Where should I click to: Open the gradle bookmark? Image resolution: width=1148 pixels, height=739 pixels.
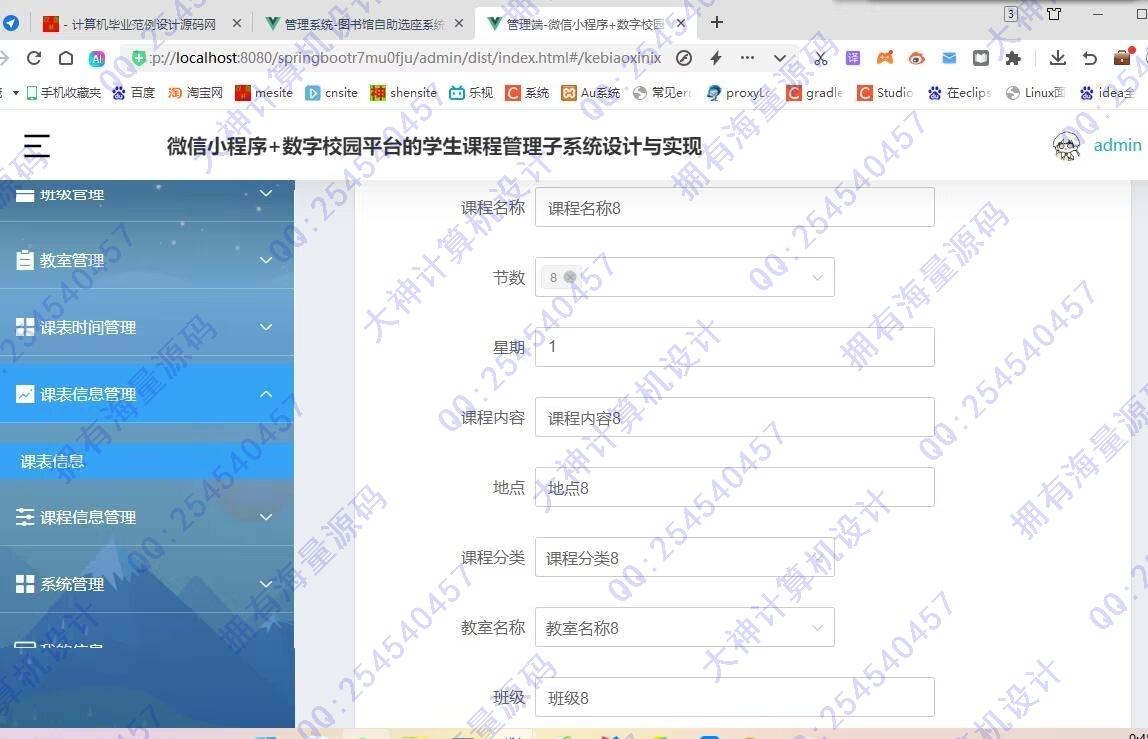pos(815,92)
